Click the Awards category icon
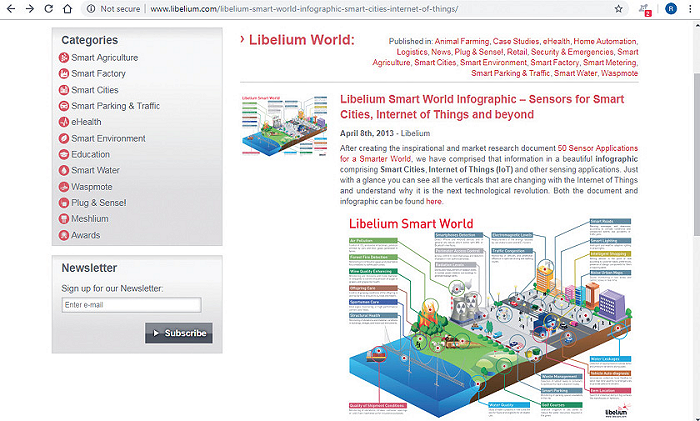This screenshot has width=700, height=421. click(64, 235)
